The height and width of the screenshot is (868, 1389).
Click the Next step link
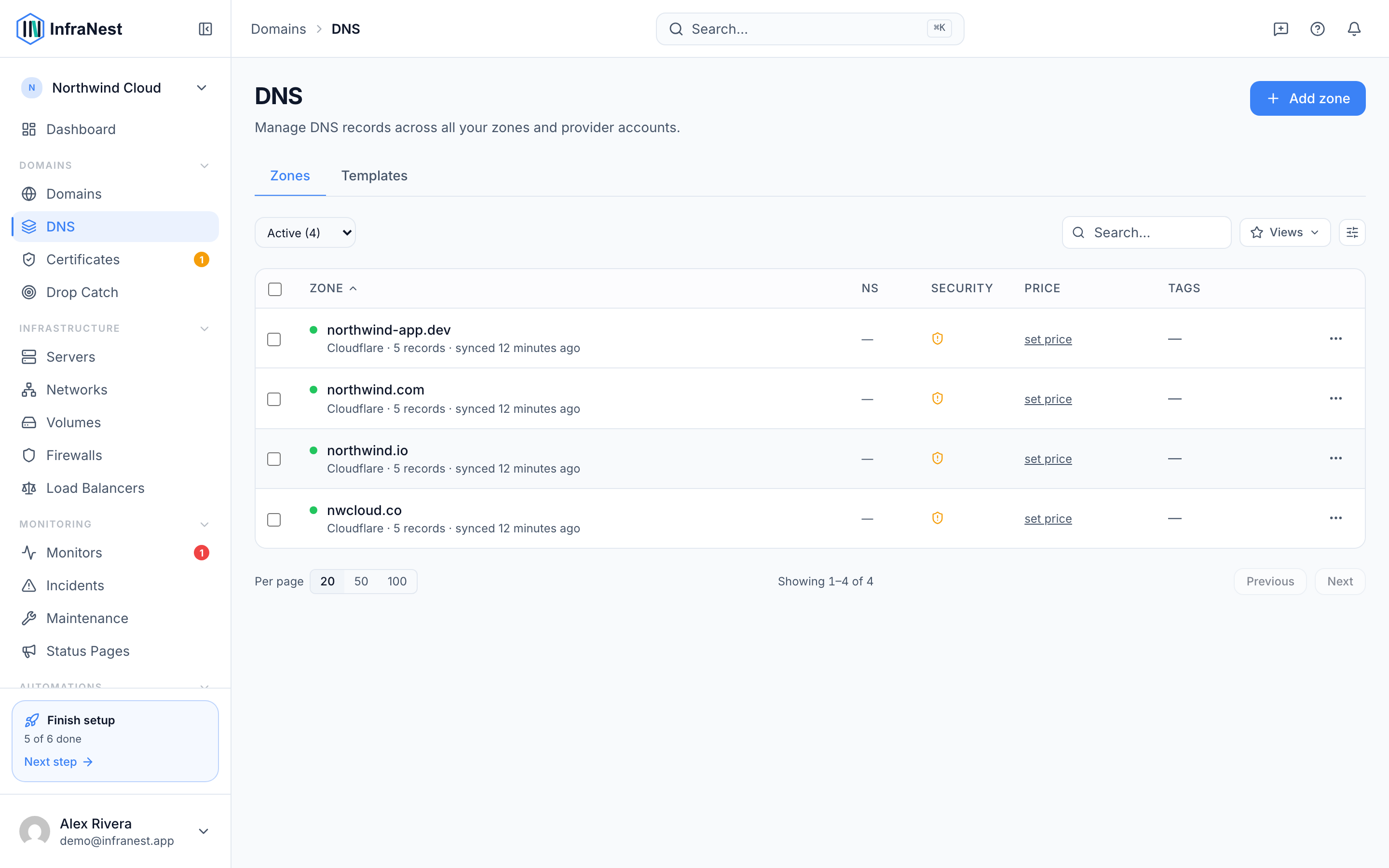pyautogui.click(x=58, y=762)
